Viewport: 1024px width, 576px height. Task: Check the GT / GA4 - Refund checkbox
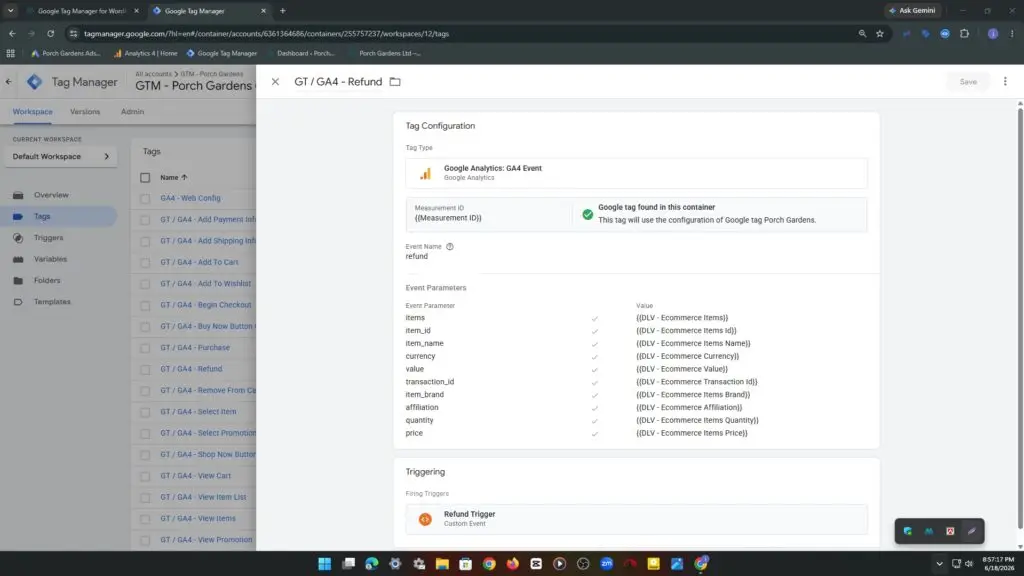click(145, 370)
